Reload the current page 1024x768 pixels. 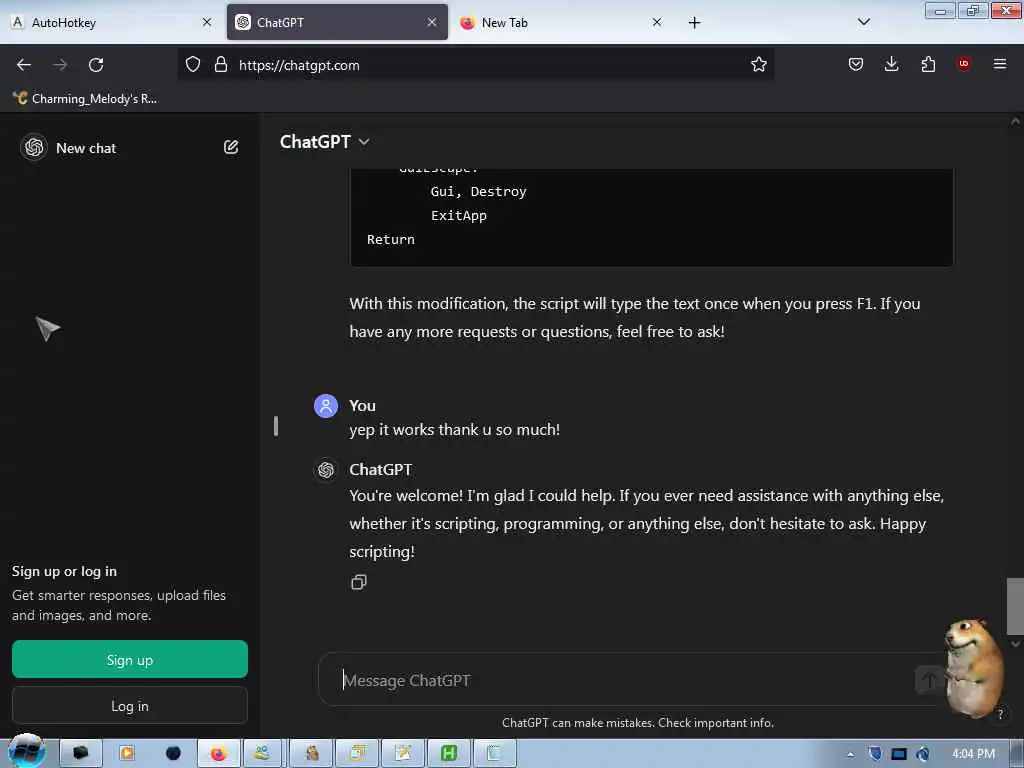point(96,65)
